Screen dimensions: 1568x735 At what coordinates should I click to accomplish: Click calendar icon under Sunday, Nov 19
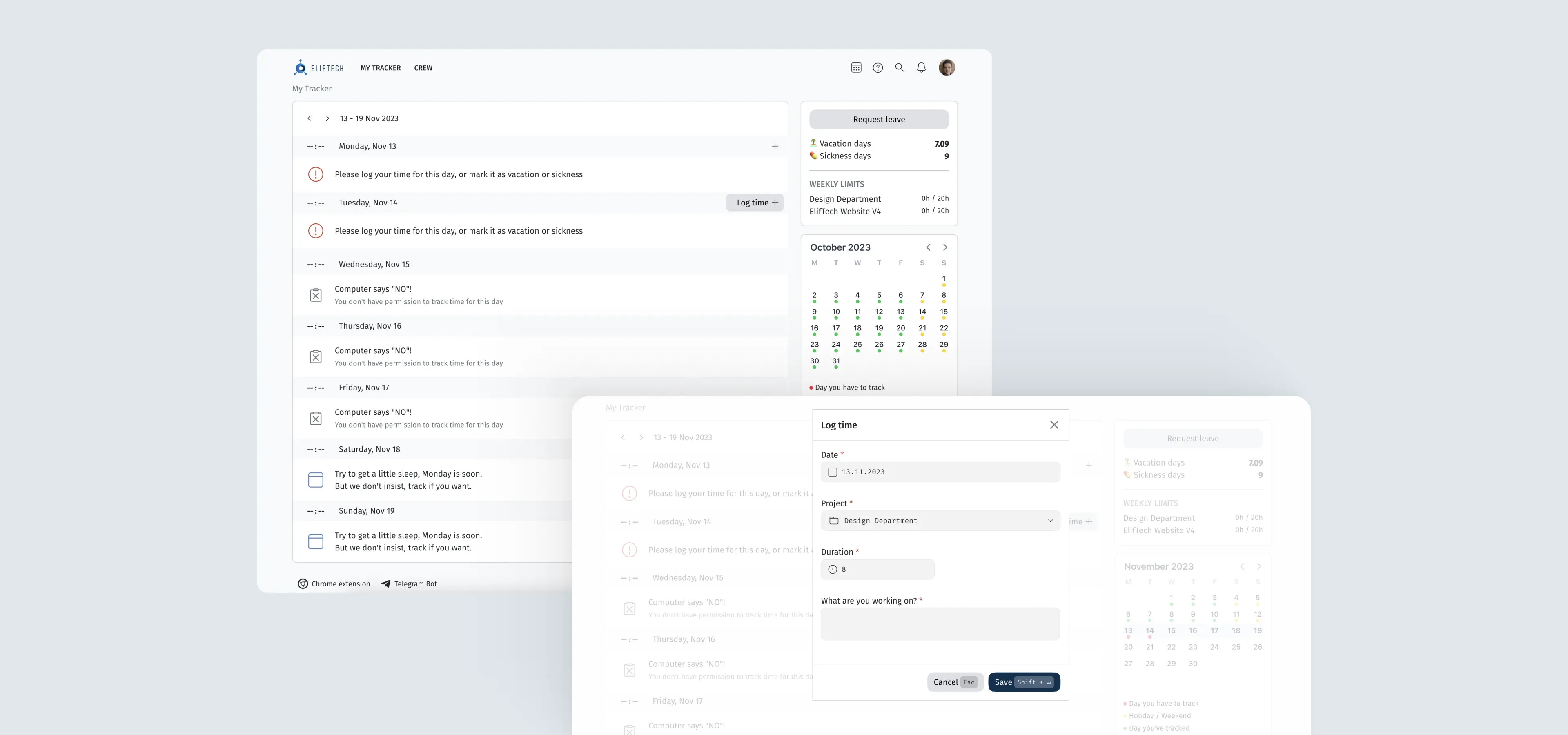coord(316,541)
